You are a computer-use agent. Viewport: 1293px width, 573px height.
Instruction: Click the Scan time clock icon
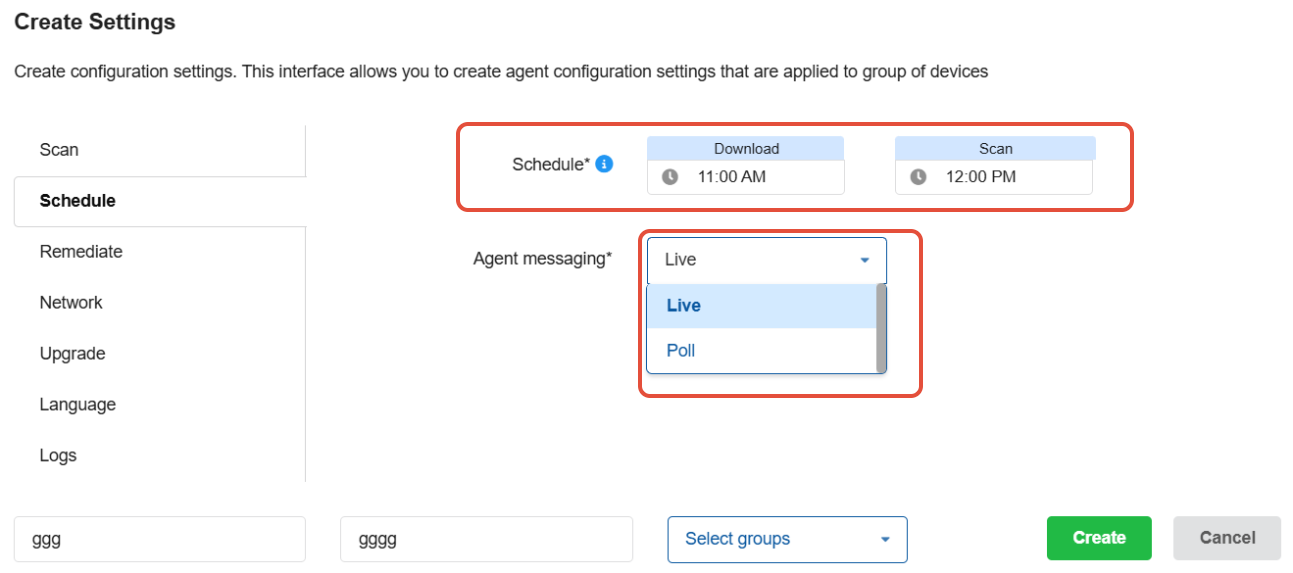[918, 177]
